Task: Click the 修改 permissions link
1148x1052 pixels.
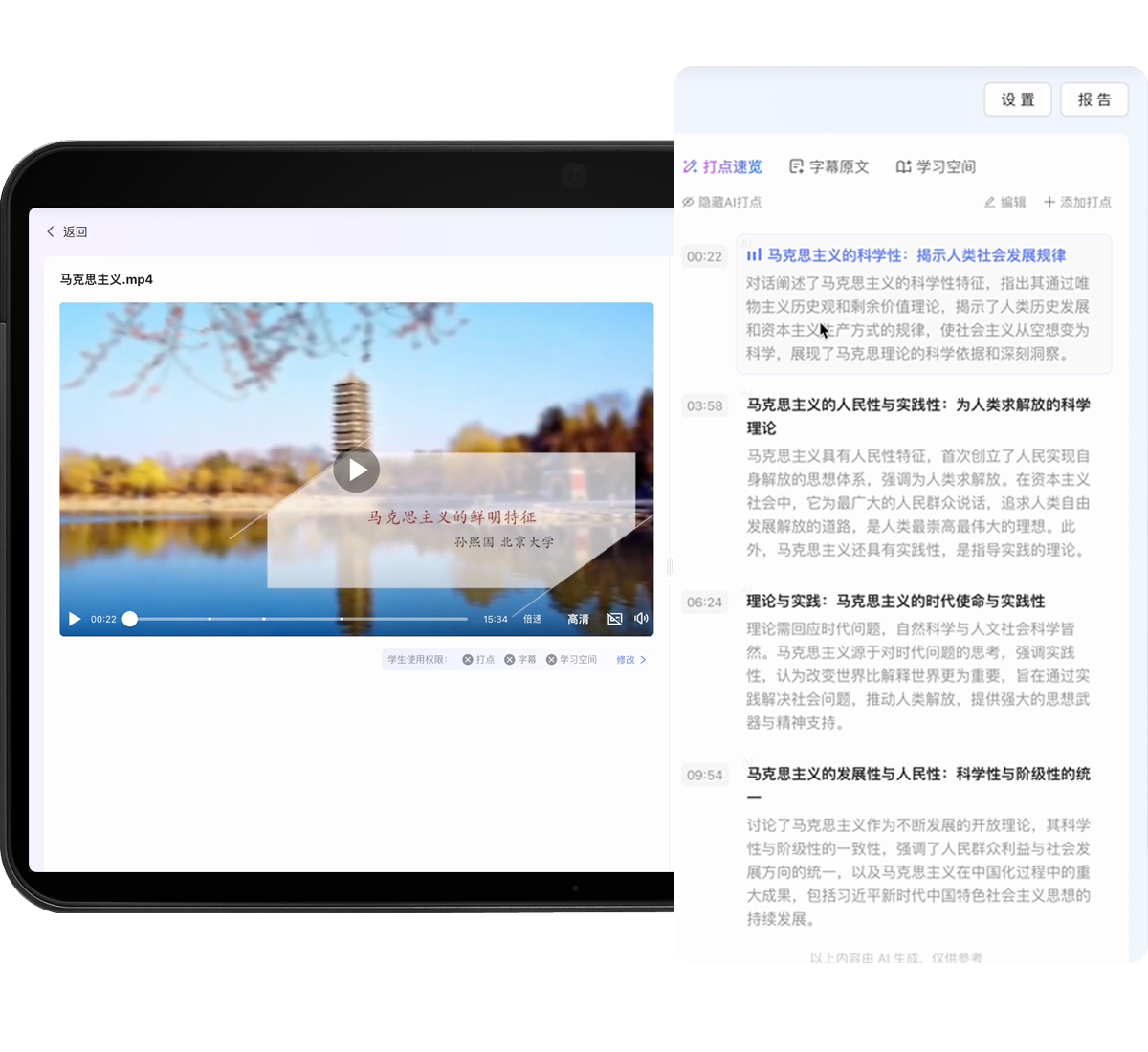Action: 630,659
